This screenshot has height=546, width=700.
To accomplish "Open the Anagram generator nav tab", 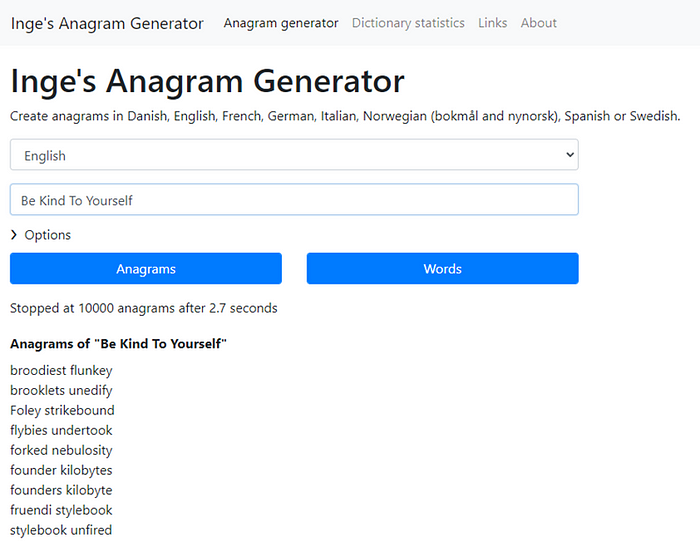I will [x=281, y=23].
